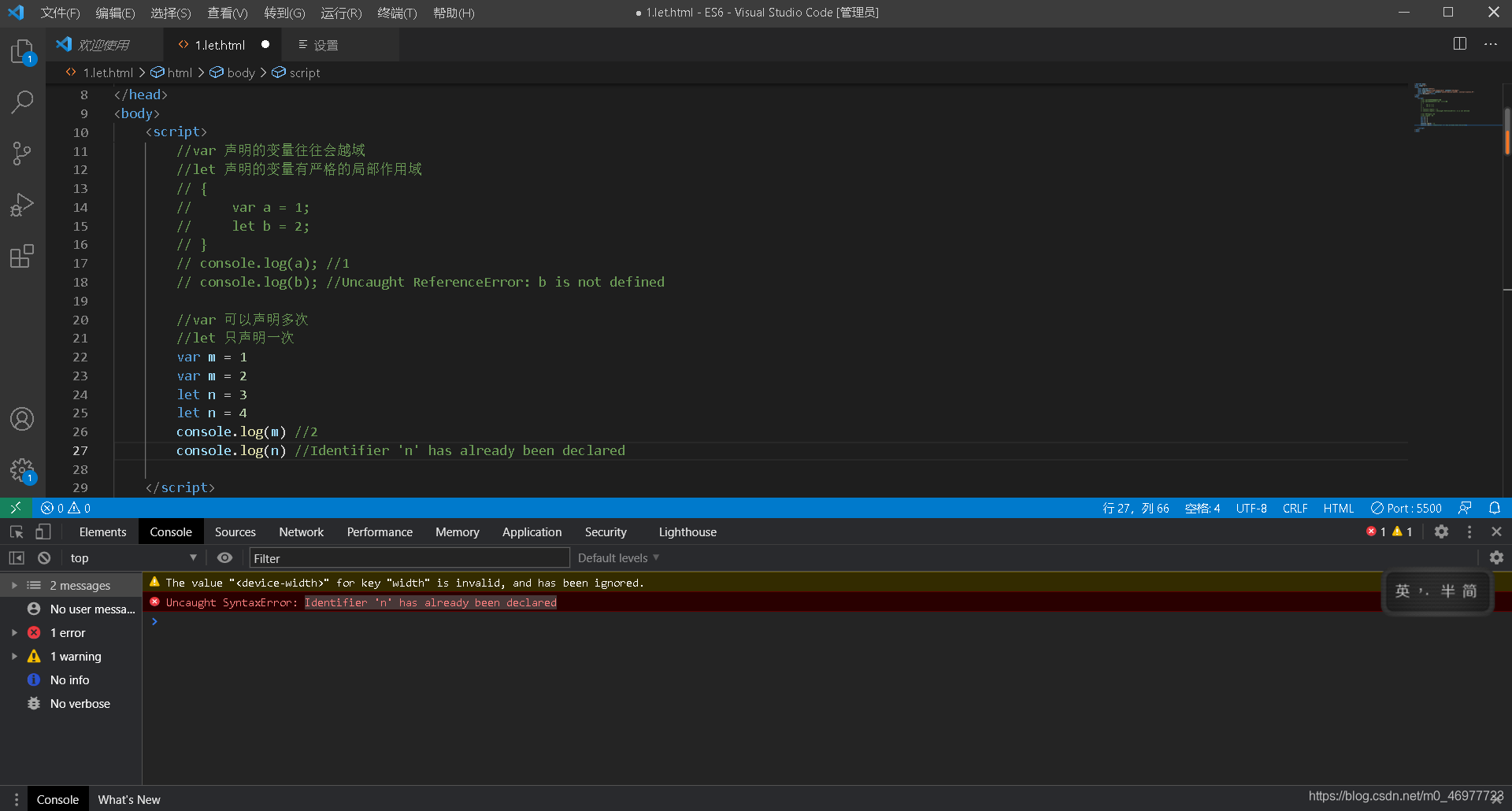The image size is (1512, 811).
Task: Show errors and warnings count in status bar
Action: (66, 508)
